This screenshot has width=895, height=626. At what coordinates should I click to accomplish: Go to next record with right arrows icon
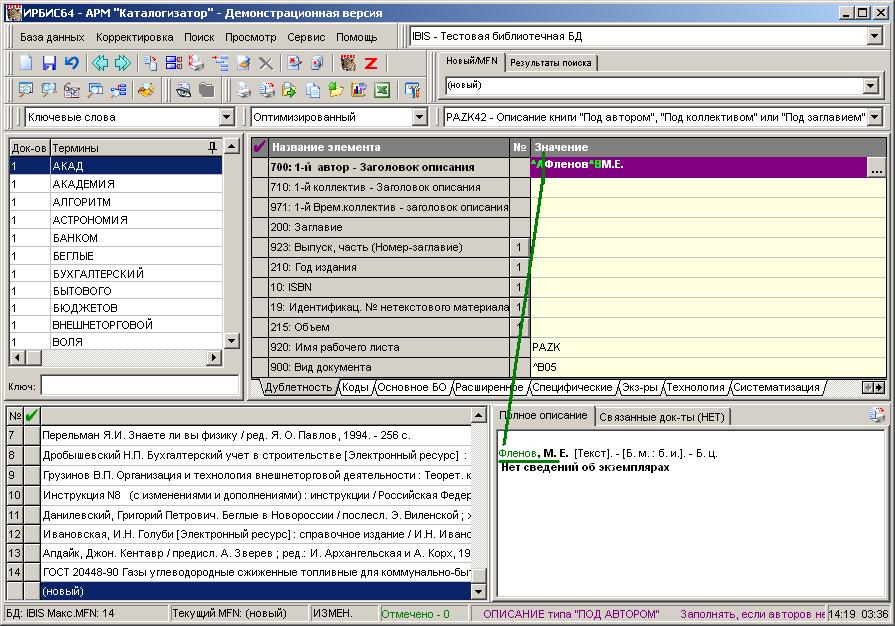click(123, 63)
